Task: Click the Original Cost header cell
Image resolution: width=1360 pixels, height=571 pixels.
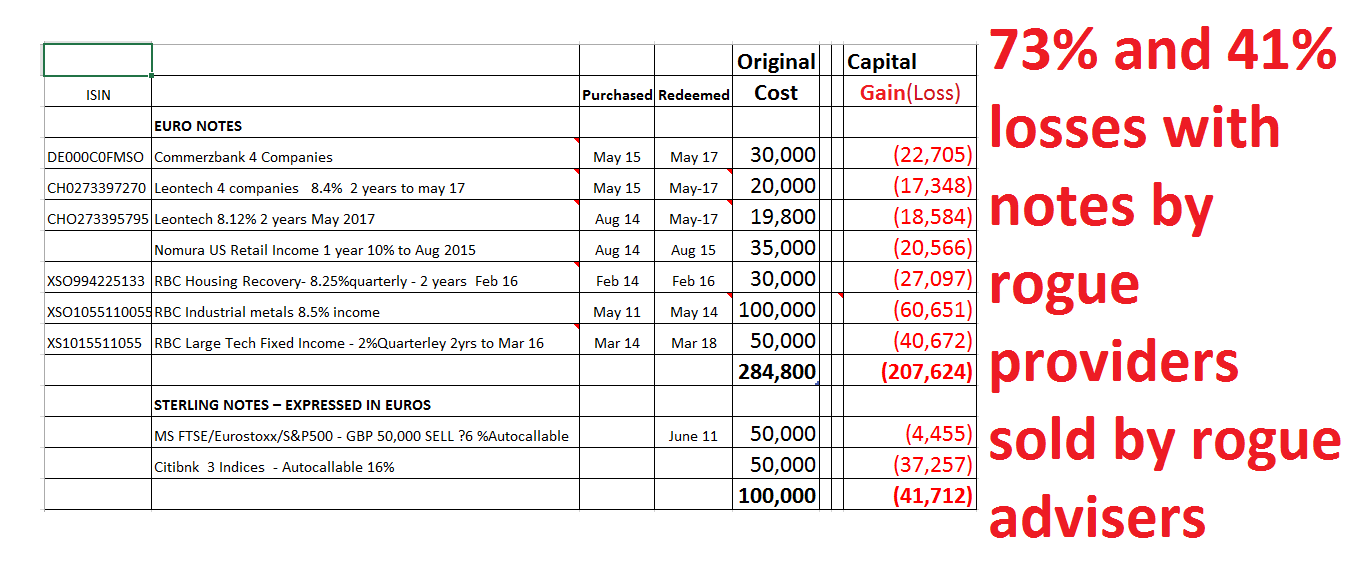Action: click(776, 77)
